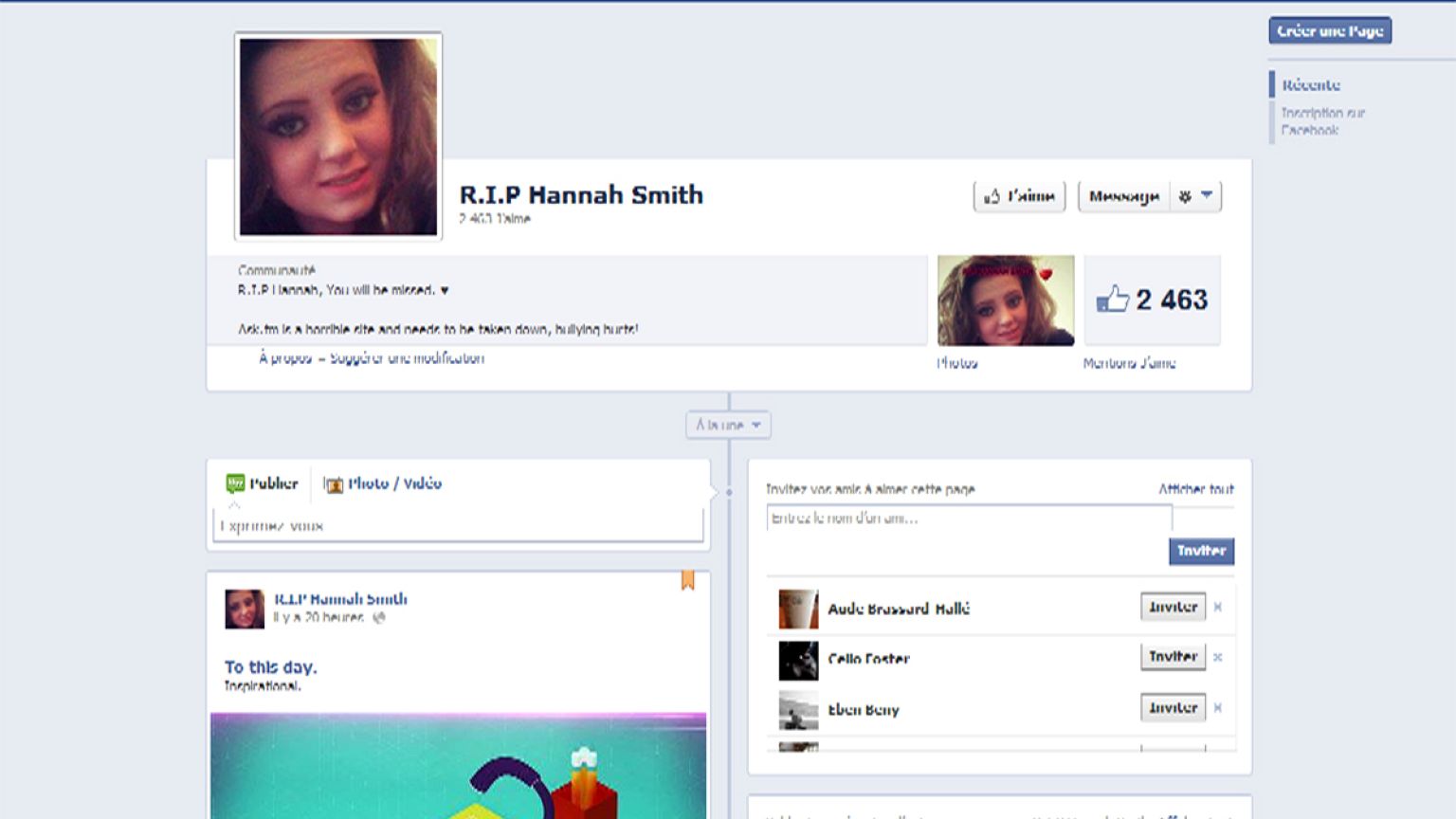Click the Exprimez-vous text field
This screenshot has height=819, width=1456.
point(458,525)
